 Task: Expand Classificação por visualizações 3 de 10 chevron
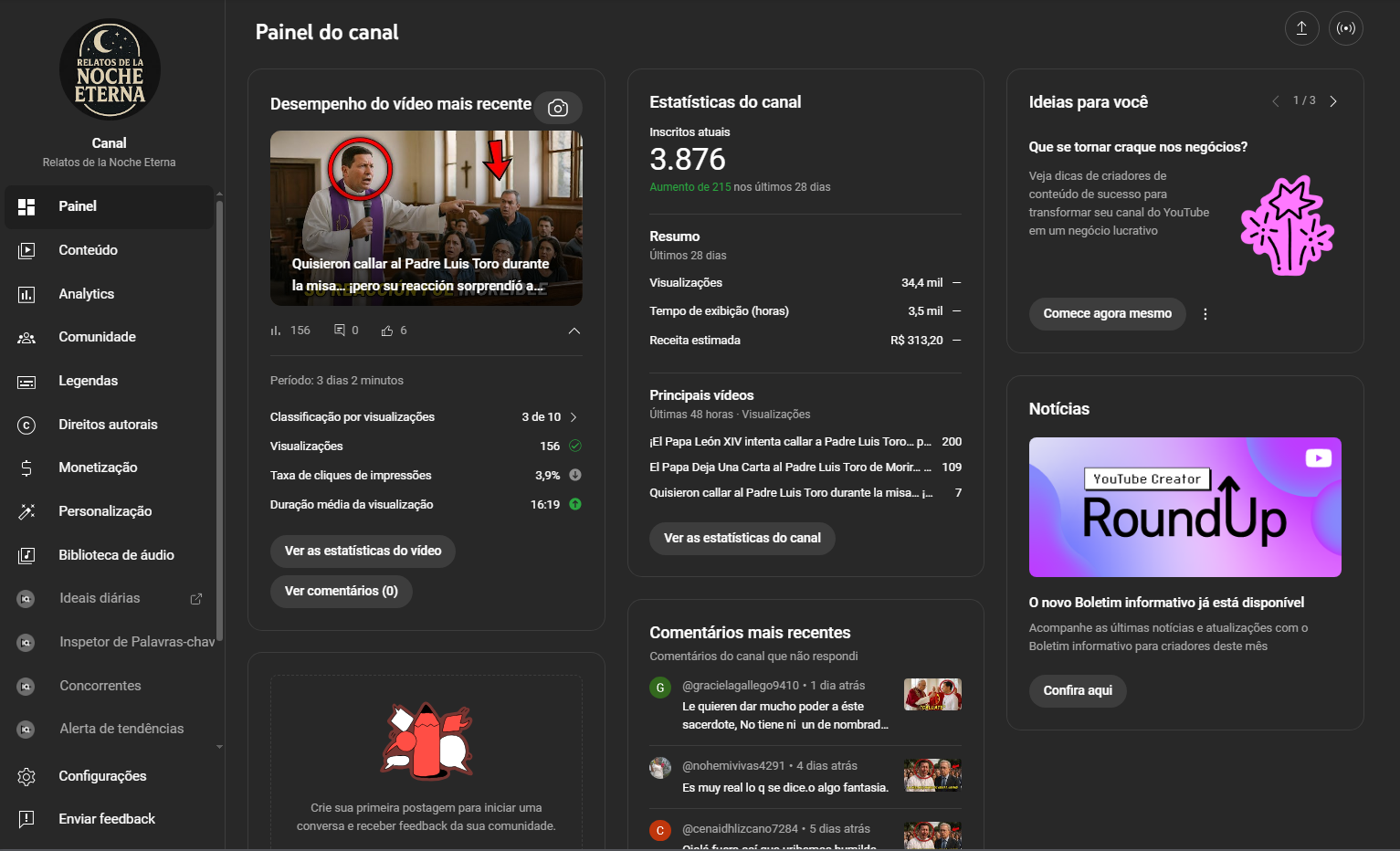coord(574,417)
